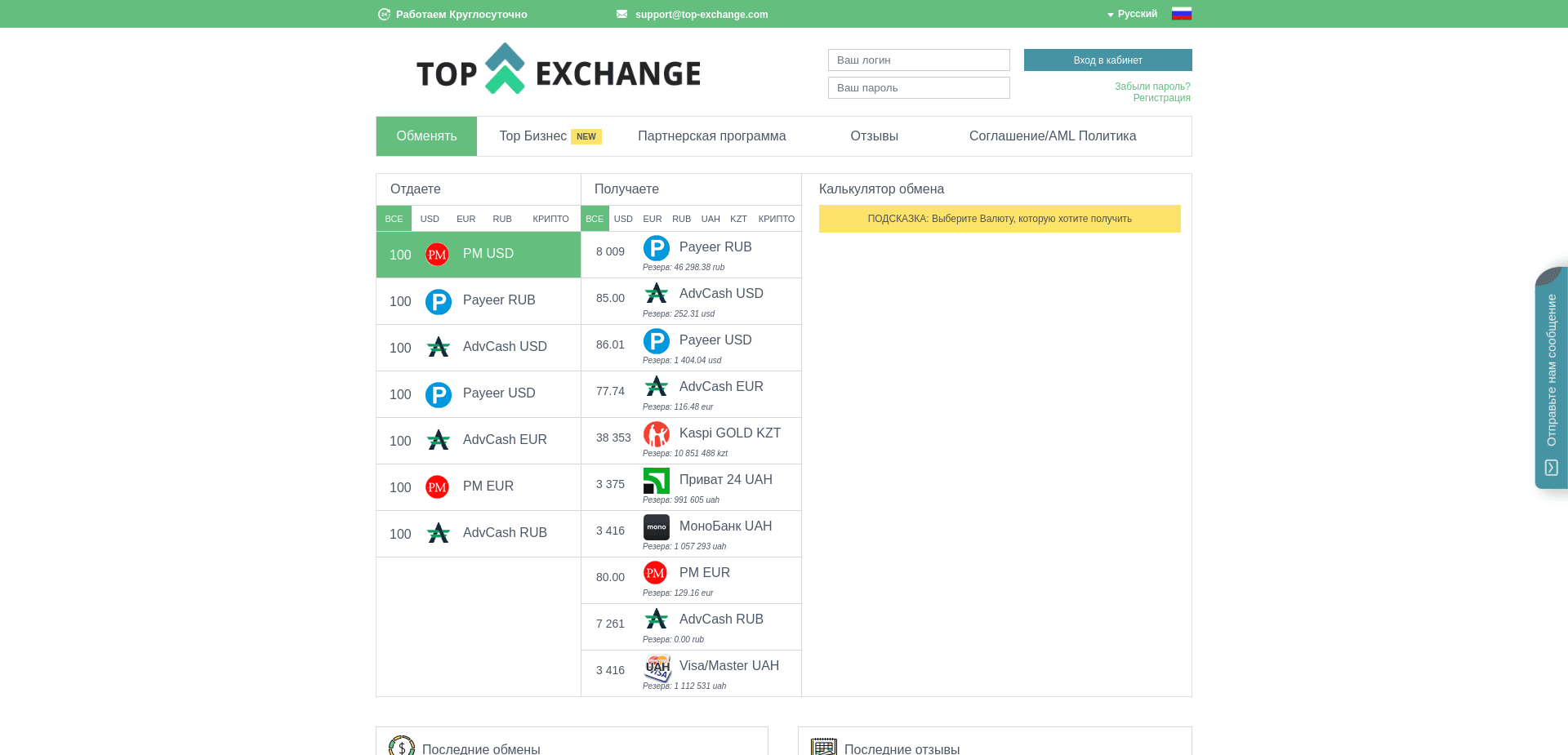Click the PM USD Perfect Money icon

pos(437,254)
